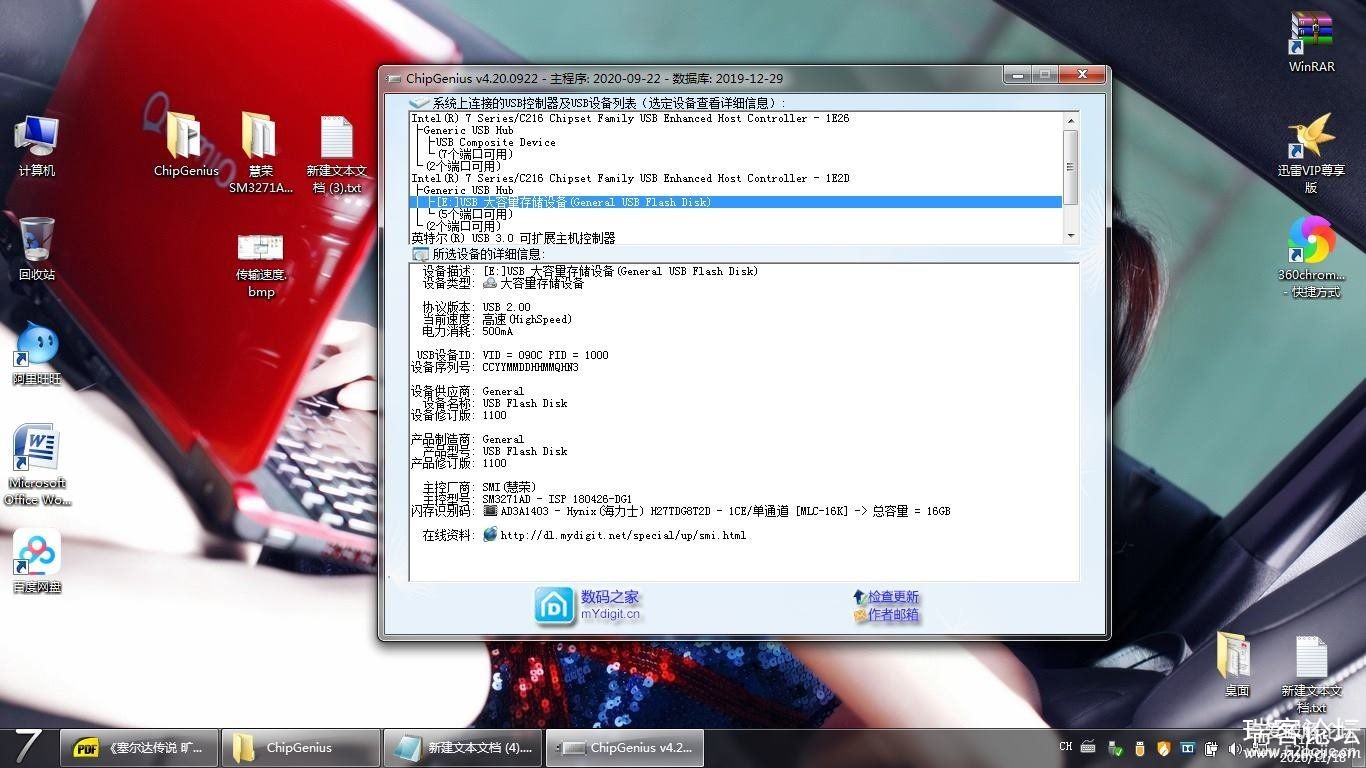This screenshot has width=1366, height=768.
Task: Open the 计算机 desktop icon
Action: (37, 146)
